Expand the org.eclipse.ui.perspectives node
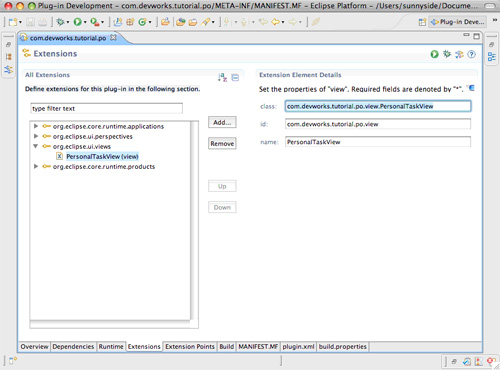 (x=36, y=136)
